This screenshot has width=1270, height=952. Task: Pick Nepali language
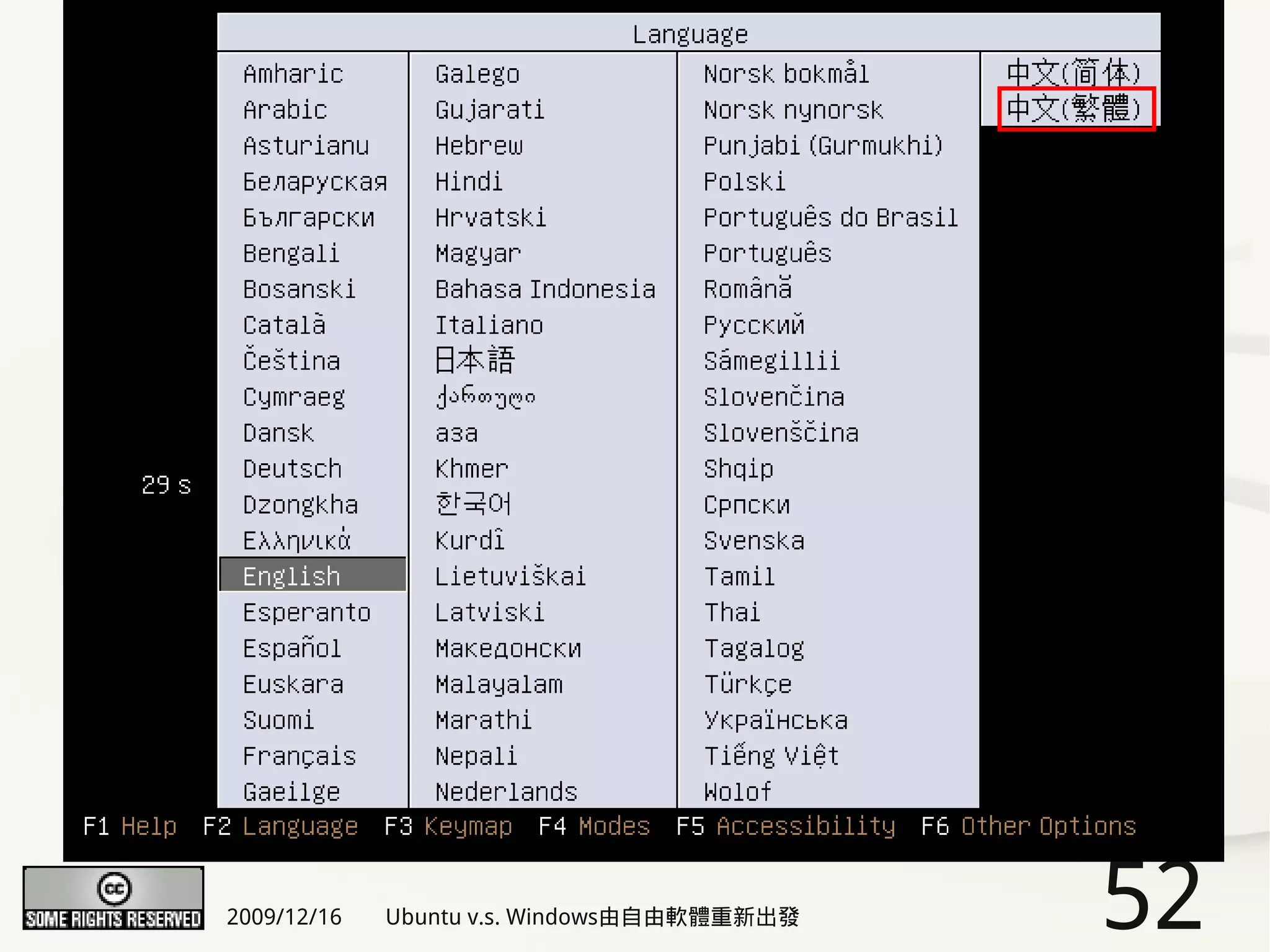476,757
